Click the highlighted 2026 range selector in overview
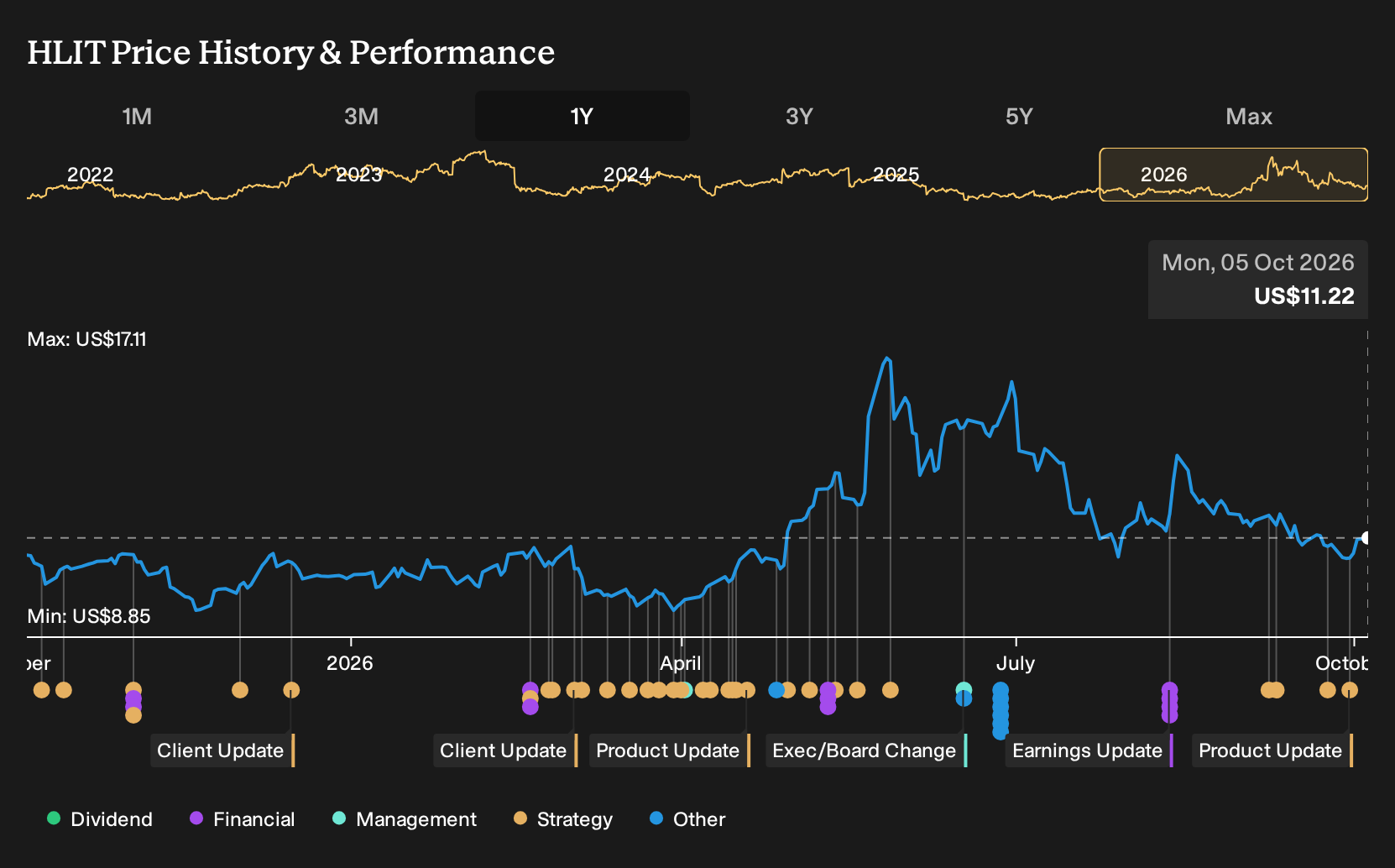Screen dimensions: 1395x868 1233,175
